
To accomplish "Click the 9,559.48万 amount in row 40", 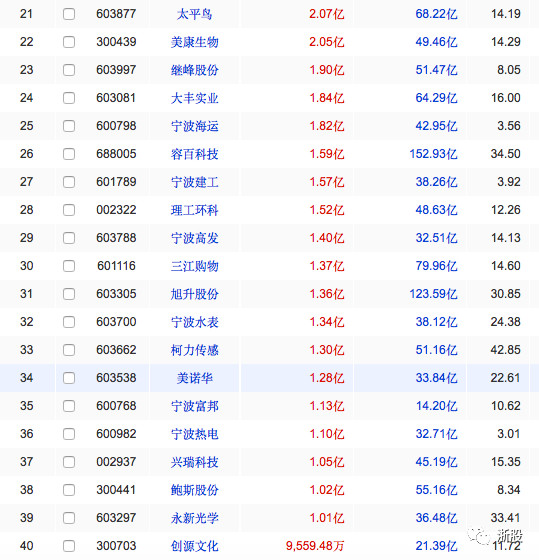I will (x=315, y=546).
